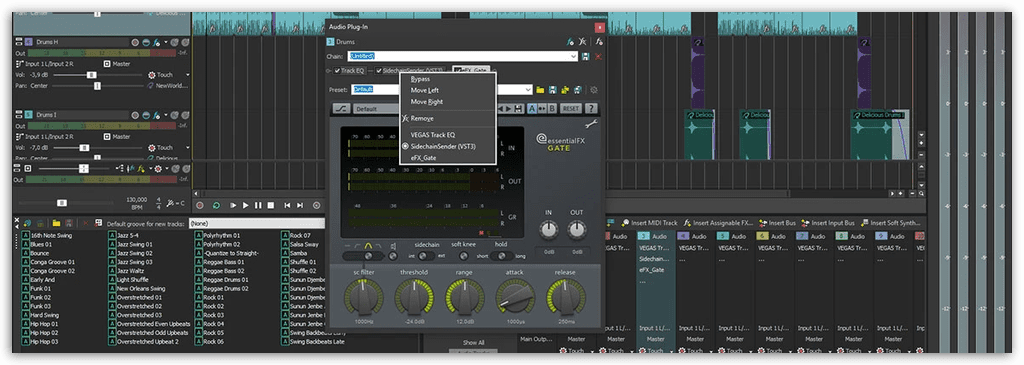This screenshot has height=365, width=1024.
Task: Open eFX Gate help question mark
Action: [590, 108]
